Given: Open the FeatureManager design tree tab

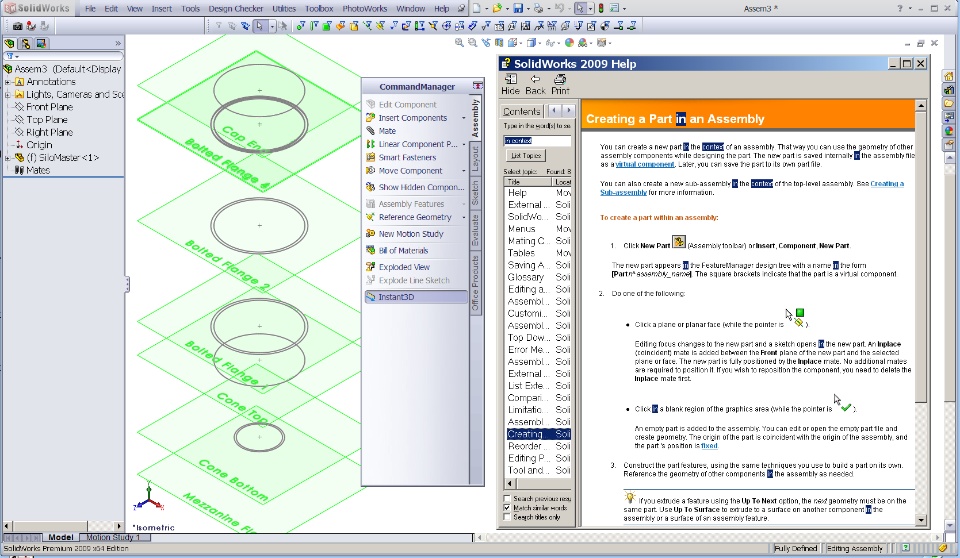Looking at the screenshot, I should pos(9,43).
